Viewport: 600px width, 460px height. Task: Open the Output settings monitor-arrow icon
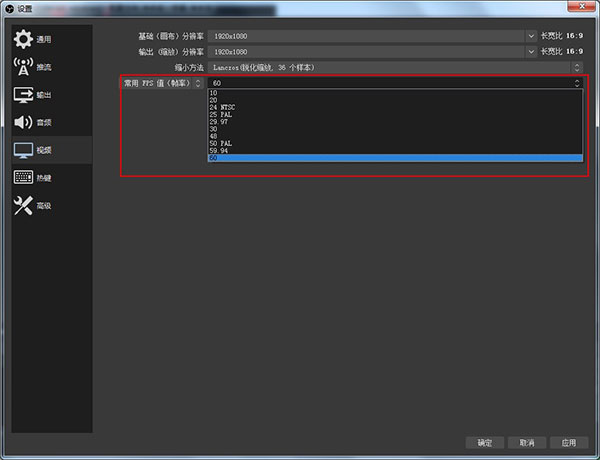pyautogui.click(x=23, y=95)
